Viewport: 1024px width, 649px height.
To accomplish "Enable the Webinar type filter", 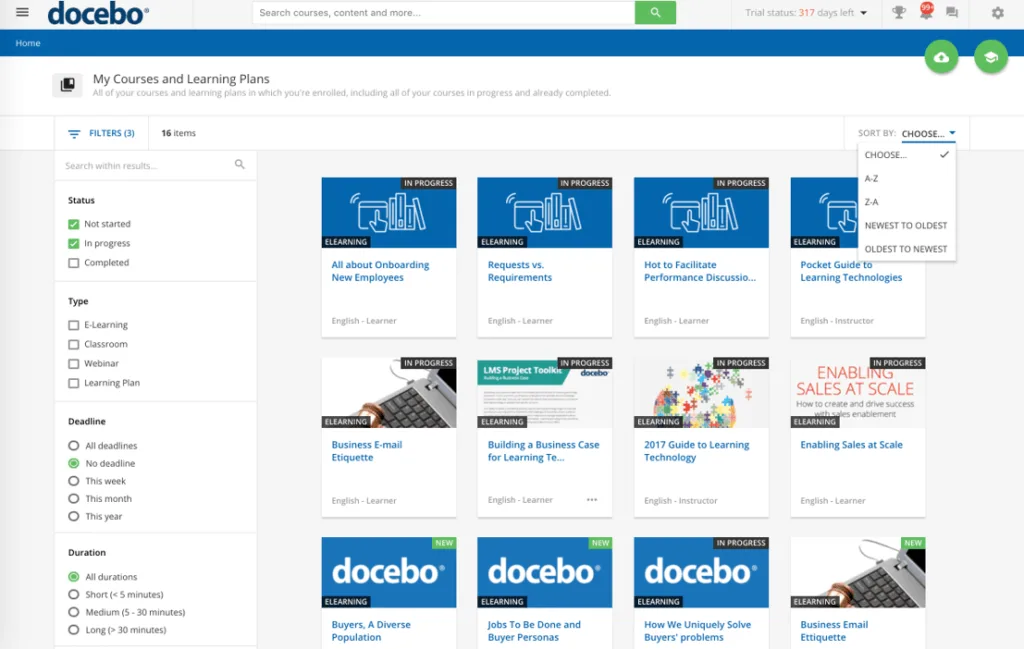I will tap(72, 363).
